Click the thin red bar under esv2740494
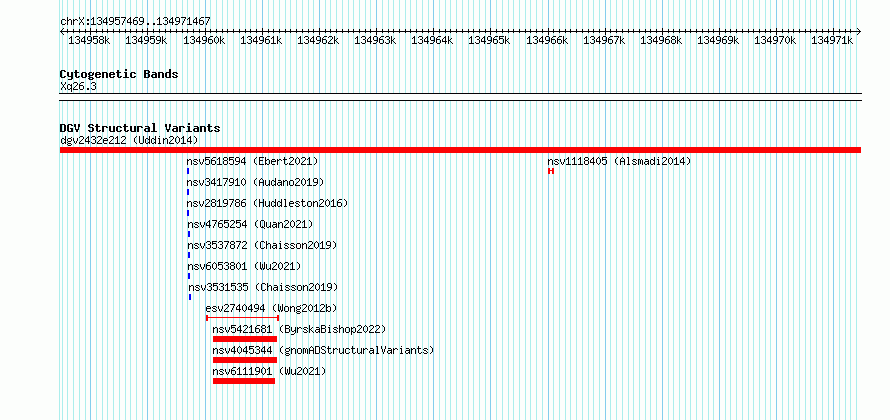This screenshot has width=890, height=420. pos(242,318)
